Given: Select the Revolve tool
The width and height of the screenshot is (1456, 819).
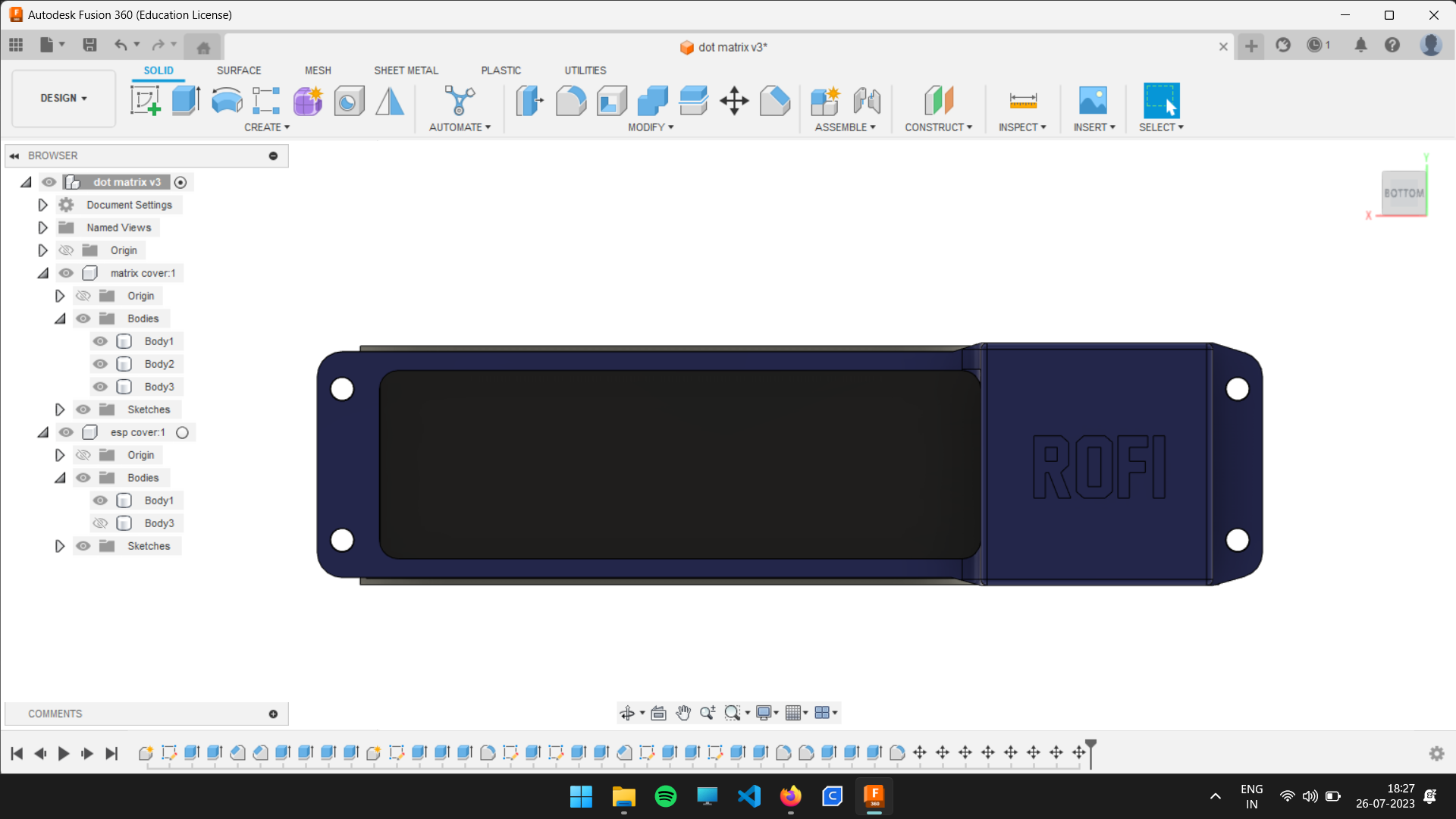Looking at the screenshot, I should coord(226,101).
